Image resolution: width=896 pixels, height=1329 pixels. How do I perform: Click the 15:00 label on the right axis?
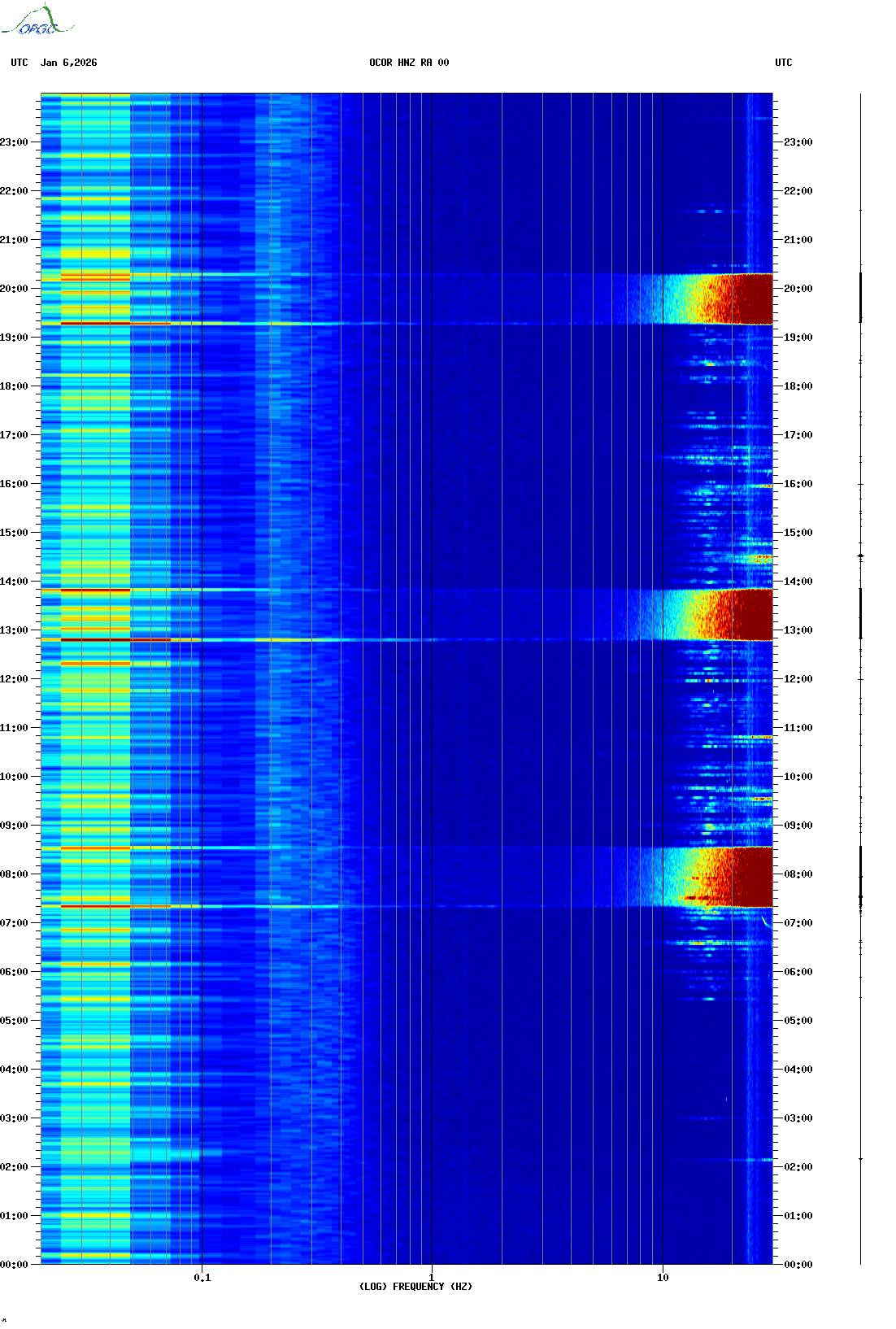coord(798,533)
